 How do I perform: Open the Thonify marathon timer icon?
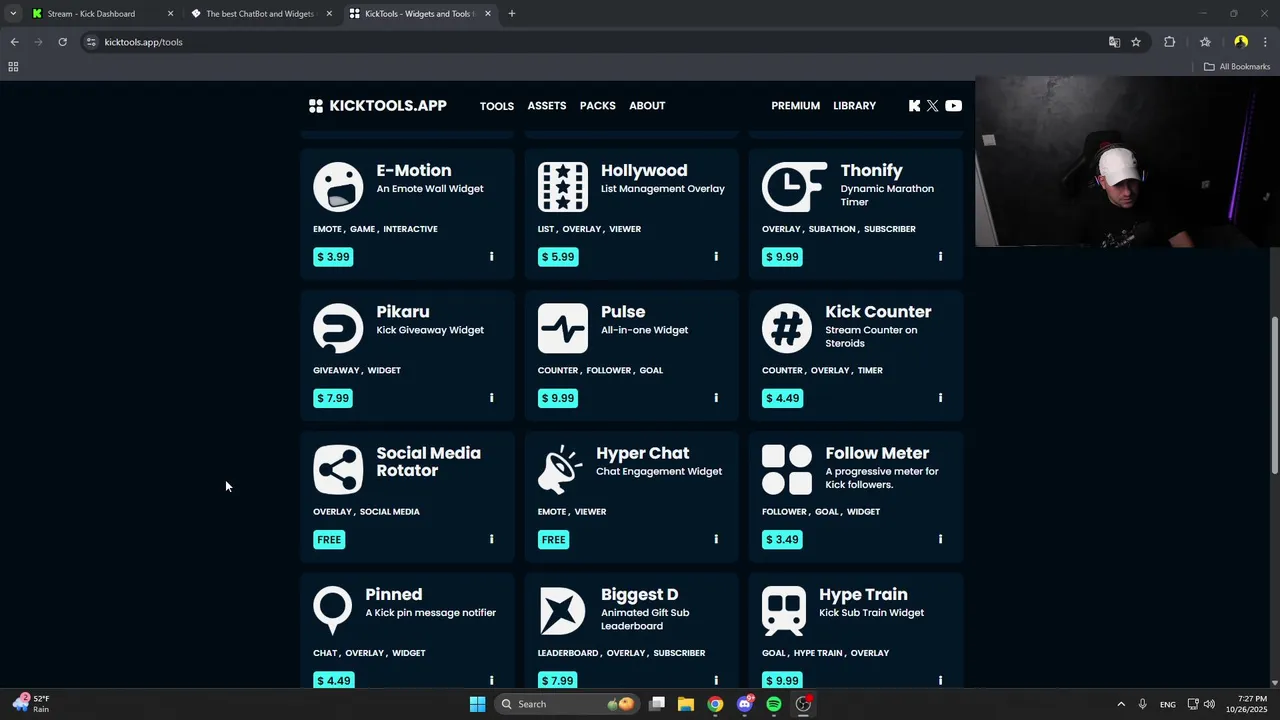pyautogui.click(x=794, y=187)
